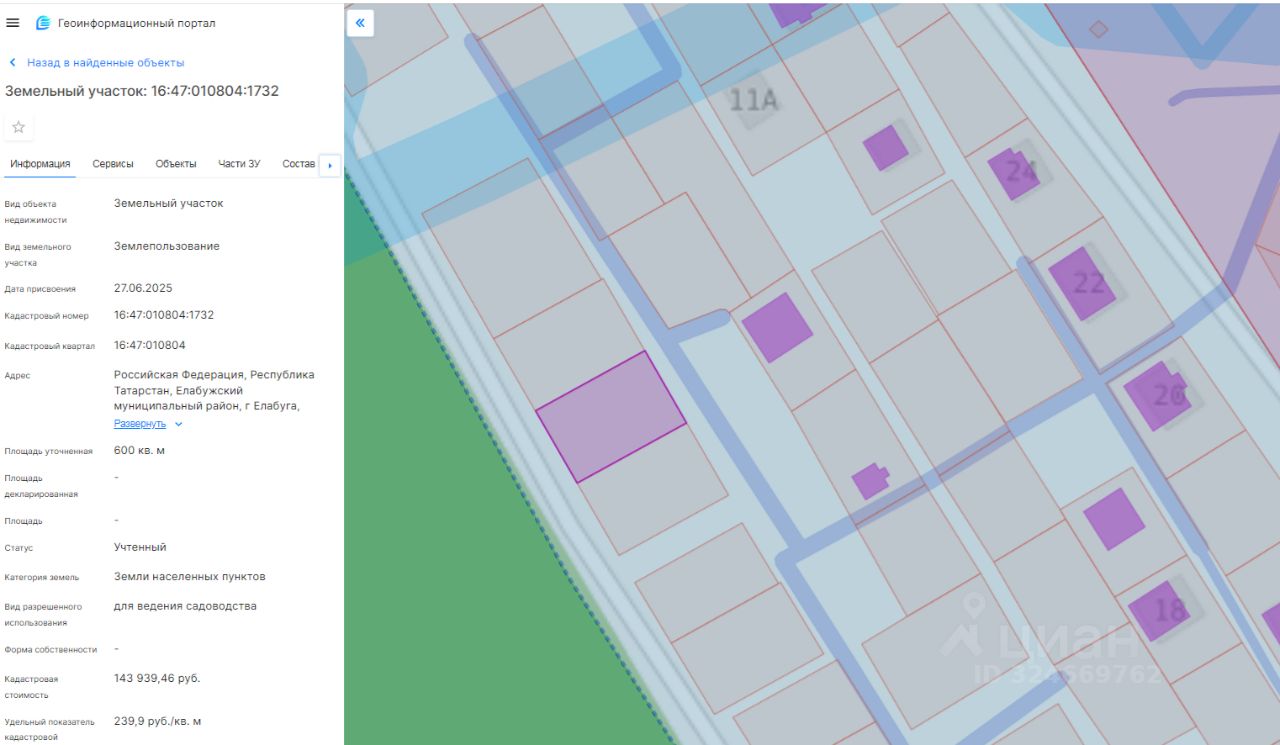Collapse the info panel with double chevron
This screenshot has width=1280, height=745.
[x=360, y=23]
